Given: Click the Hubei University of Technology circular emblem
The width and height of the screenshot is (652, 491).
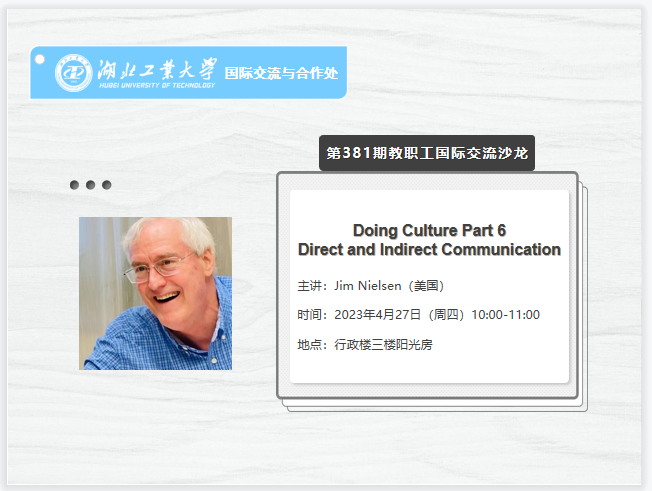Looking at the screenshot, I should pos(72,72).
